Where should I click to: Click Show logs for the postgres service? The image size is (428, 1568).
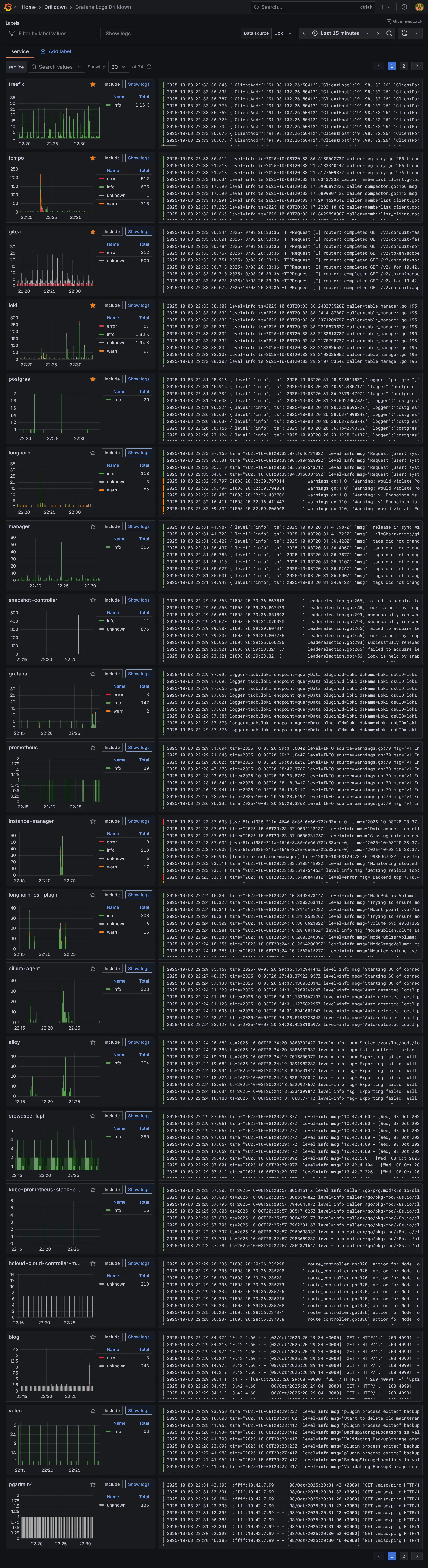tap(138, 379)
